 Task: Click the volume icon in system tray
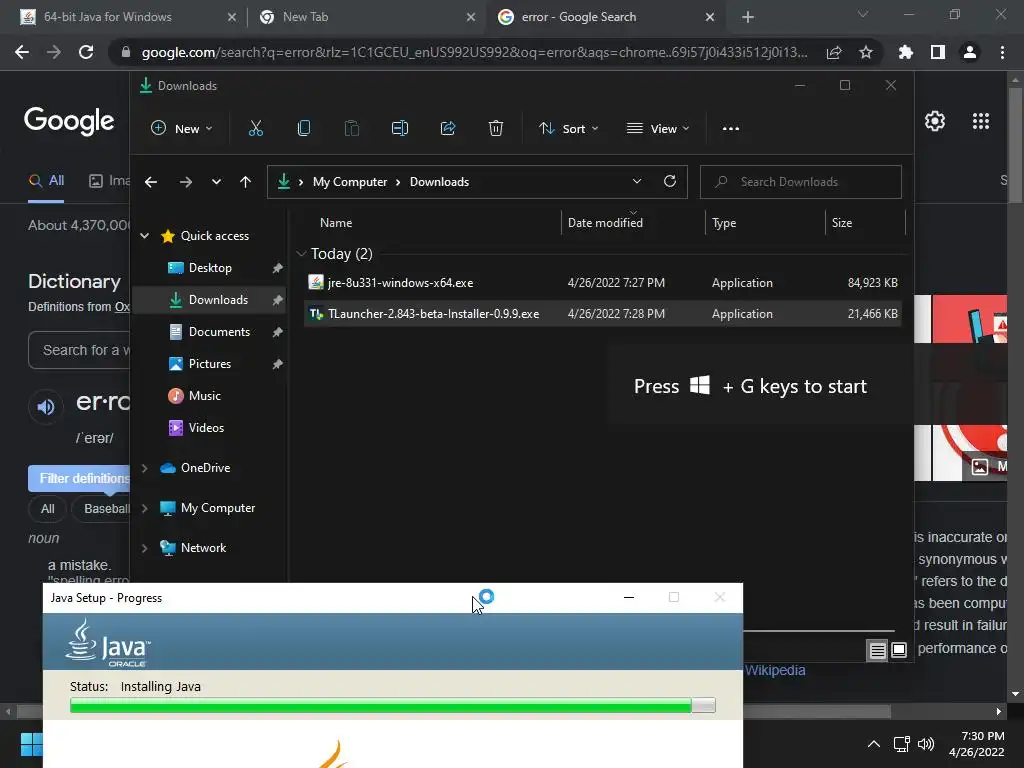926,744
